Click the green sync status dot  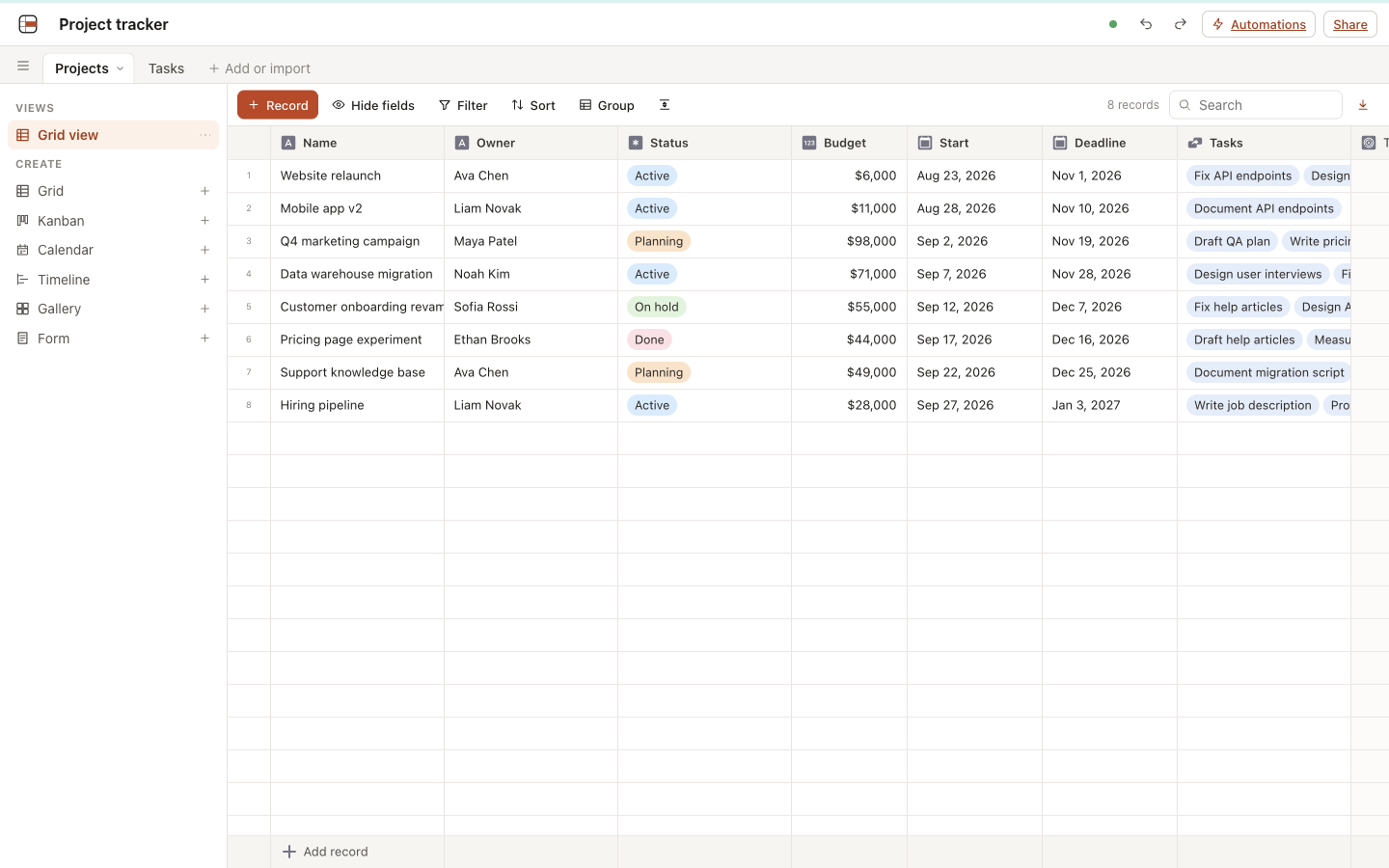tap(1113, 24)
